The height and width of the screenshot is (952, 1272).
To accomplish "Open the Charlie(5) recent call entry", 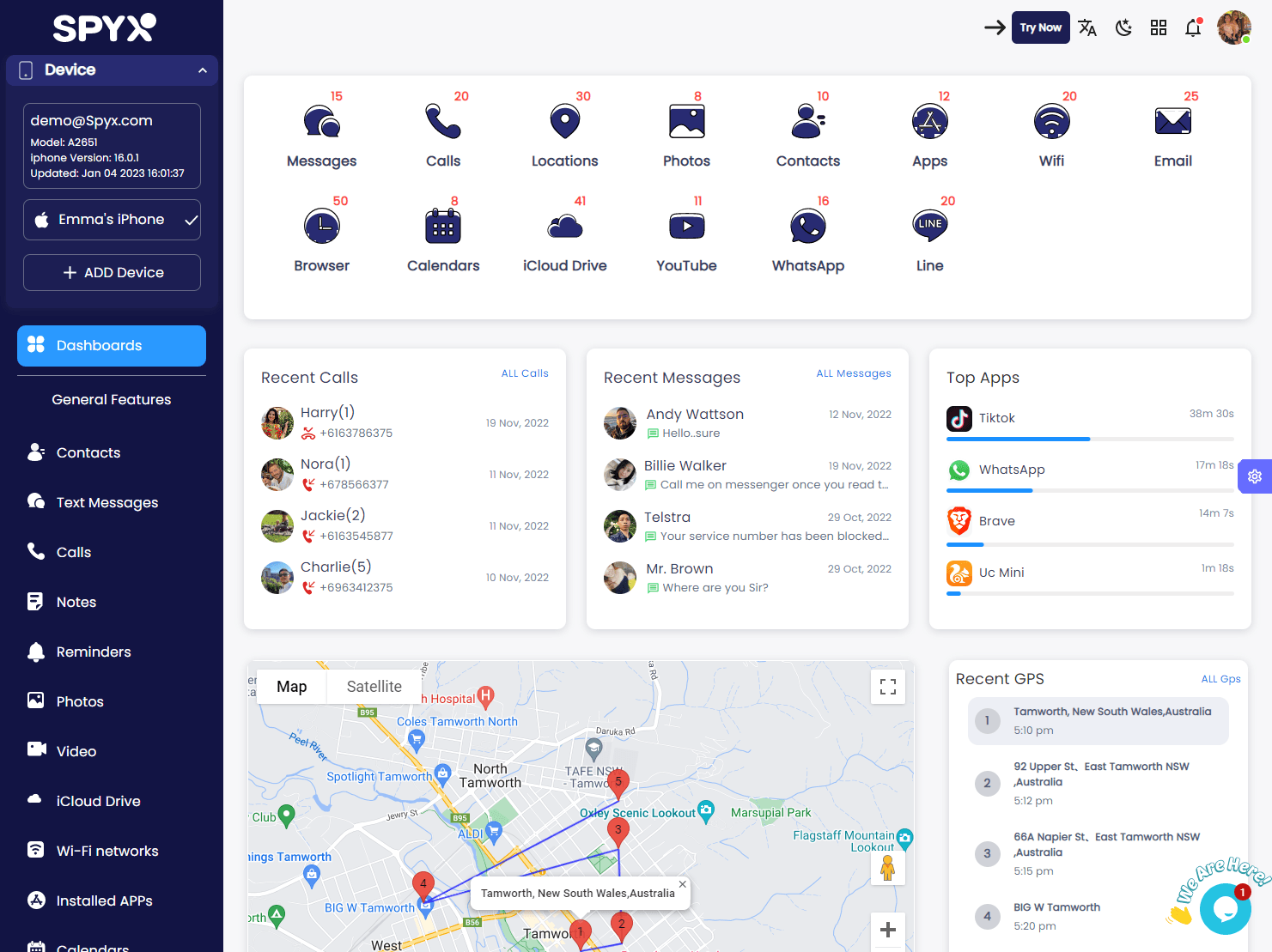I will (405, 577).
